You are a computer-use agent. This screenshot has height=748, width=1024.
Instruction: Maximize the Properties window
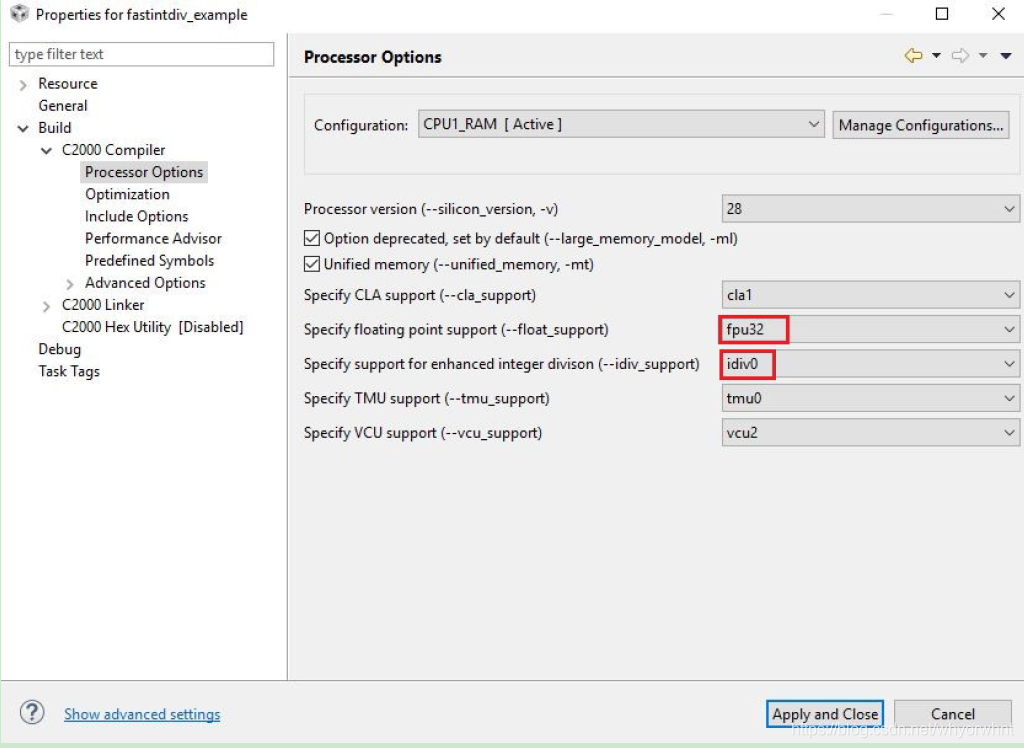click(x=942, y=14)
